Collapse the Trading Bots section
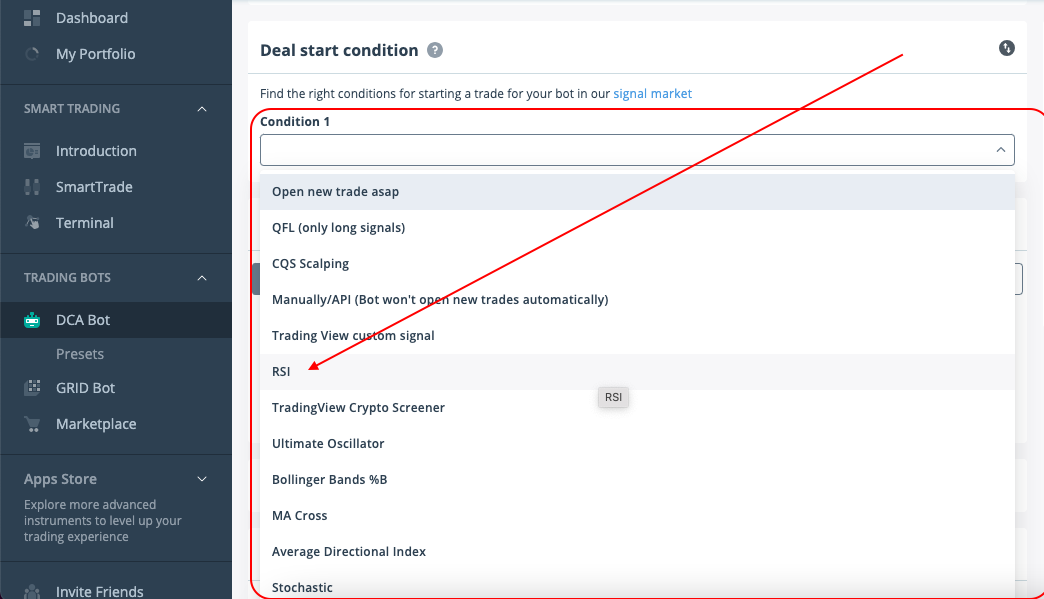 202,278
